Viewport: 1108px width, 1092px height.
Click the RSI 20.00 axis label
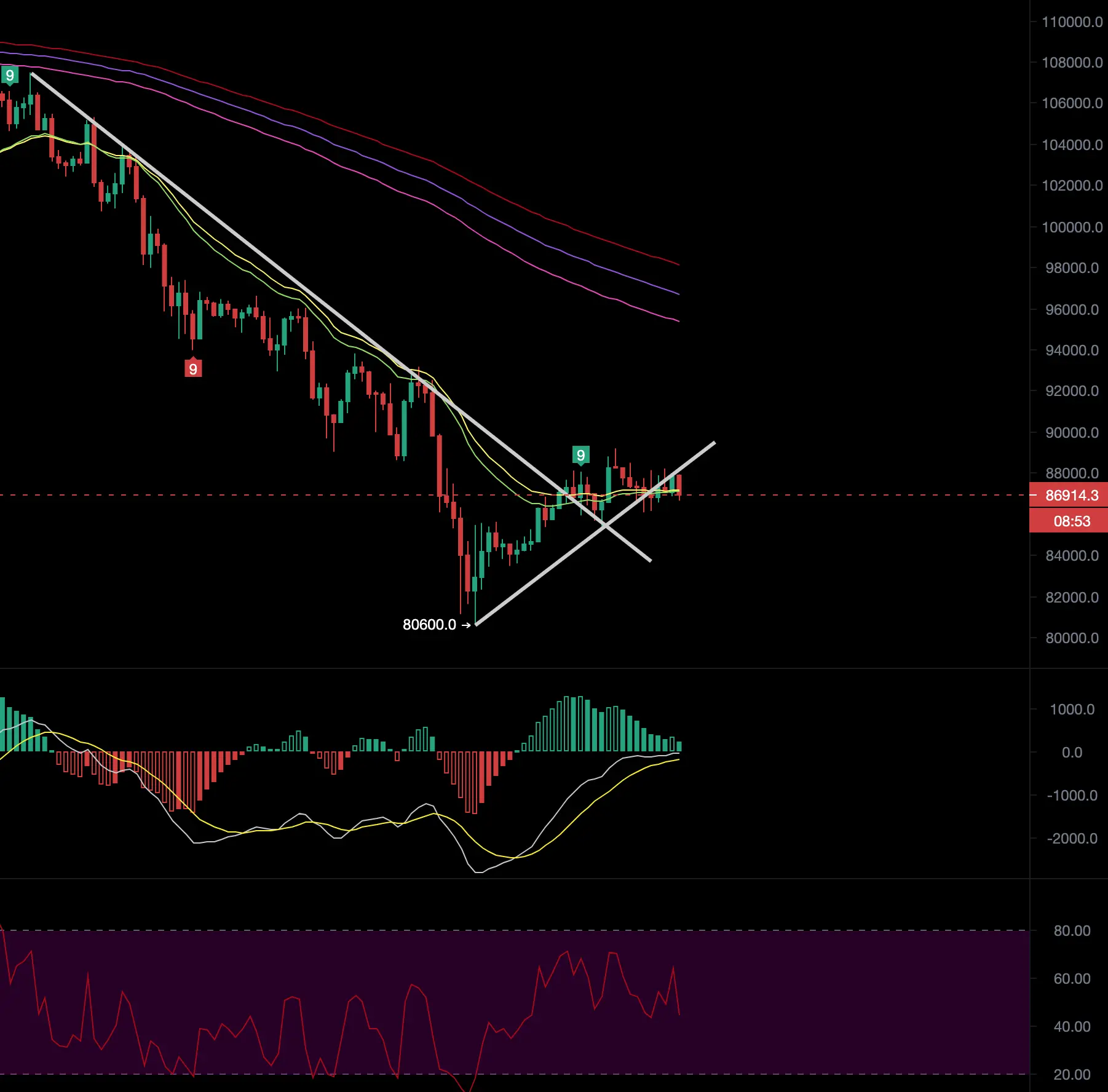tap(1072, 1075)
